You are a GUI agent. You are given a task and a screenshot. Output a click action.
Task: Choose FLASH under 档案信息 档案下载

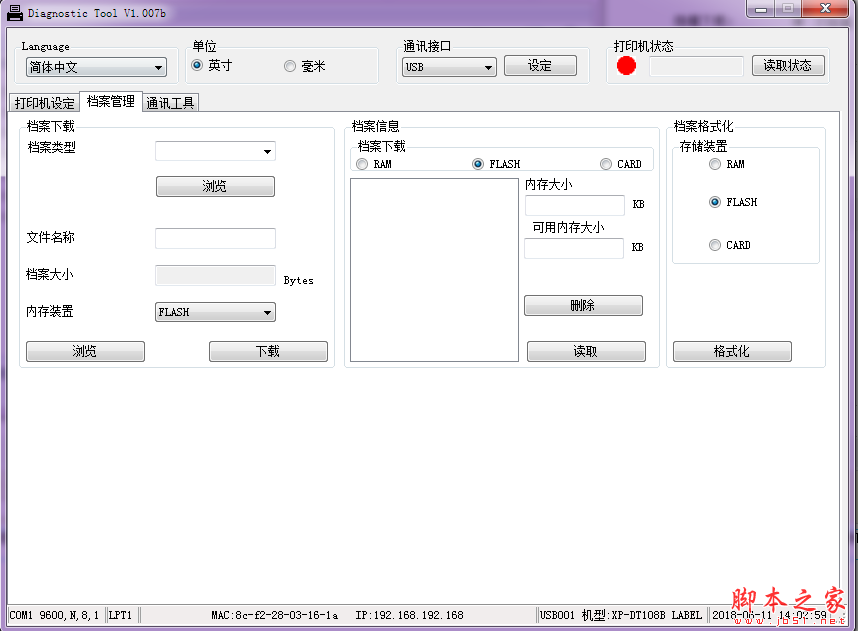(478, 164)
